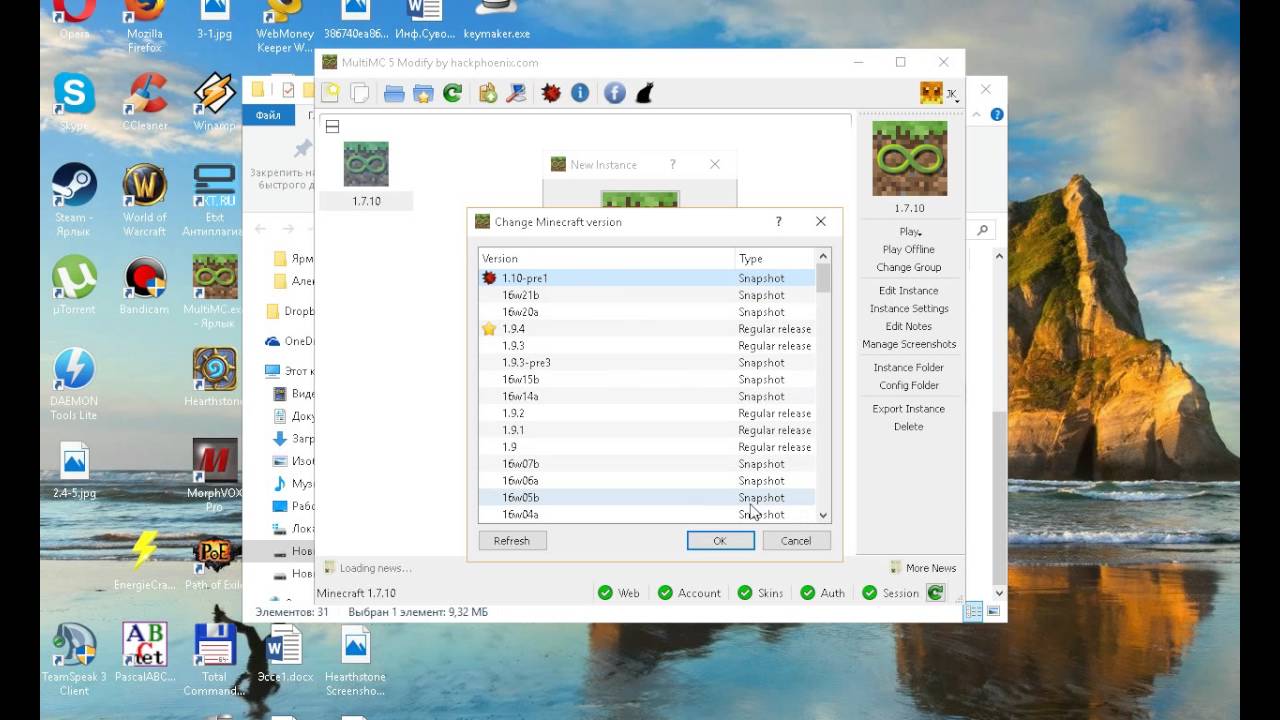Select the 1.10-pre1 snapshot row

[x=646, y=278]
